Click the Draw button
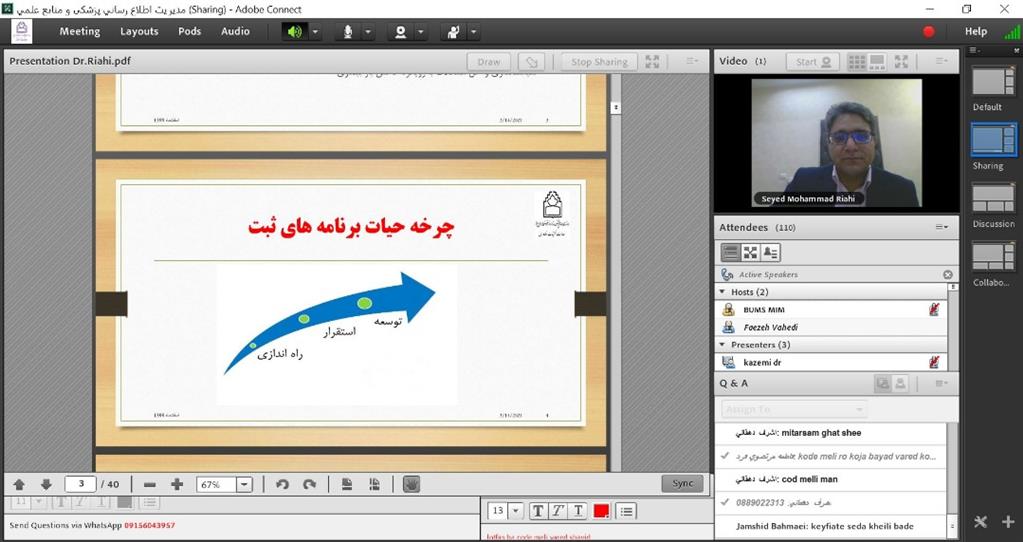 pyautogui.click(x=489, y=62)
